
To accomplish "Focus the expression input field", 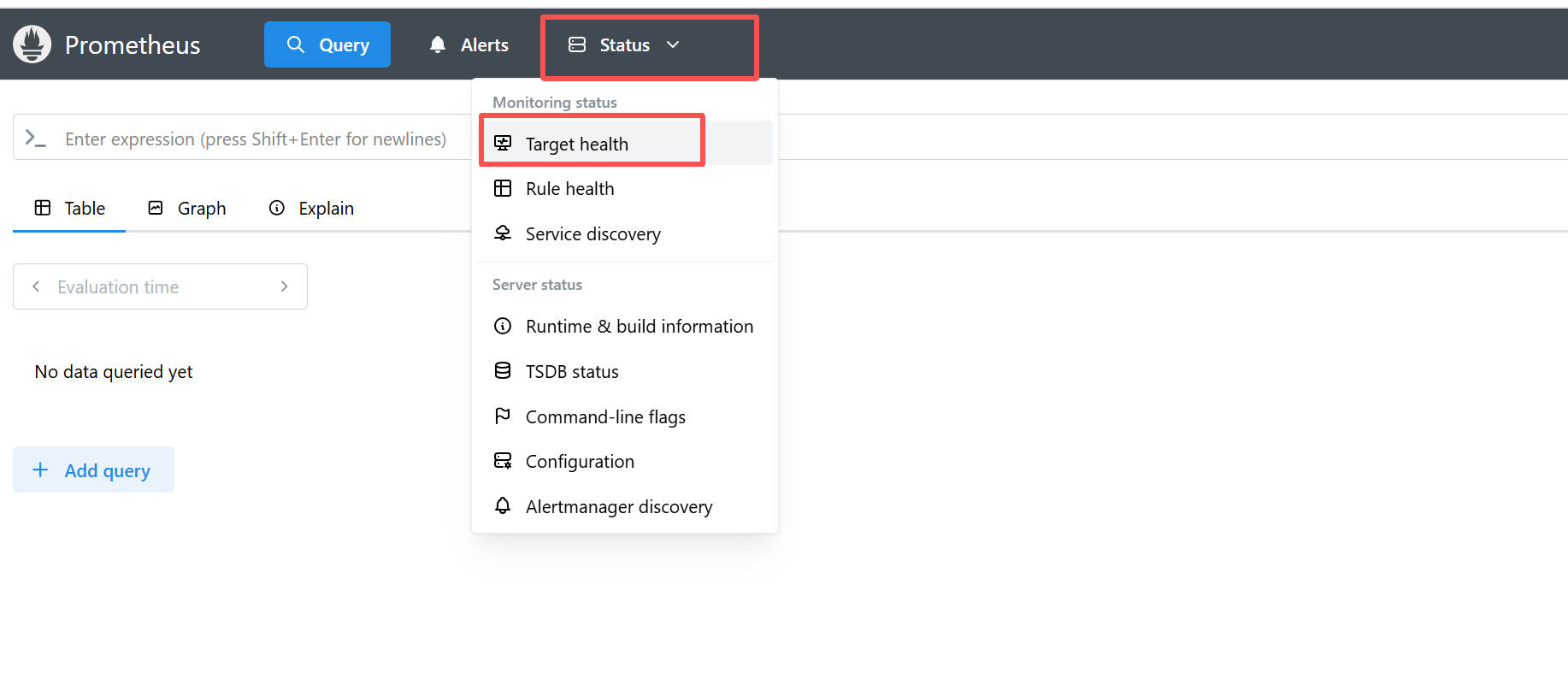I will (256, 139).
